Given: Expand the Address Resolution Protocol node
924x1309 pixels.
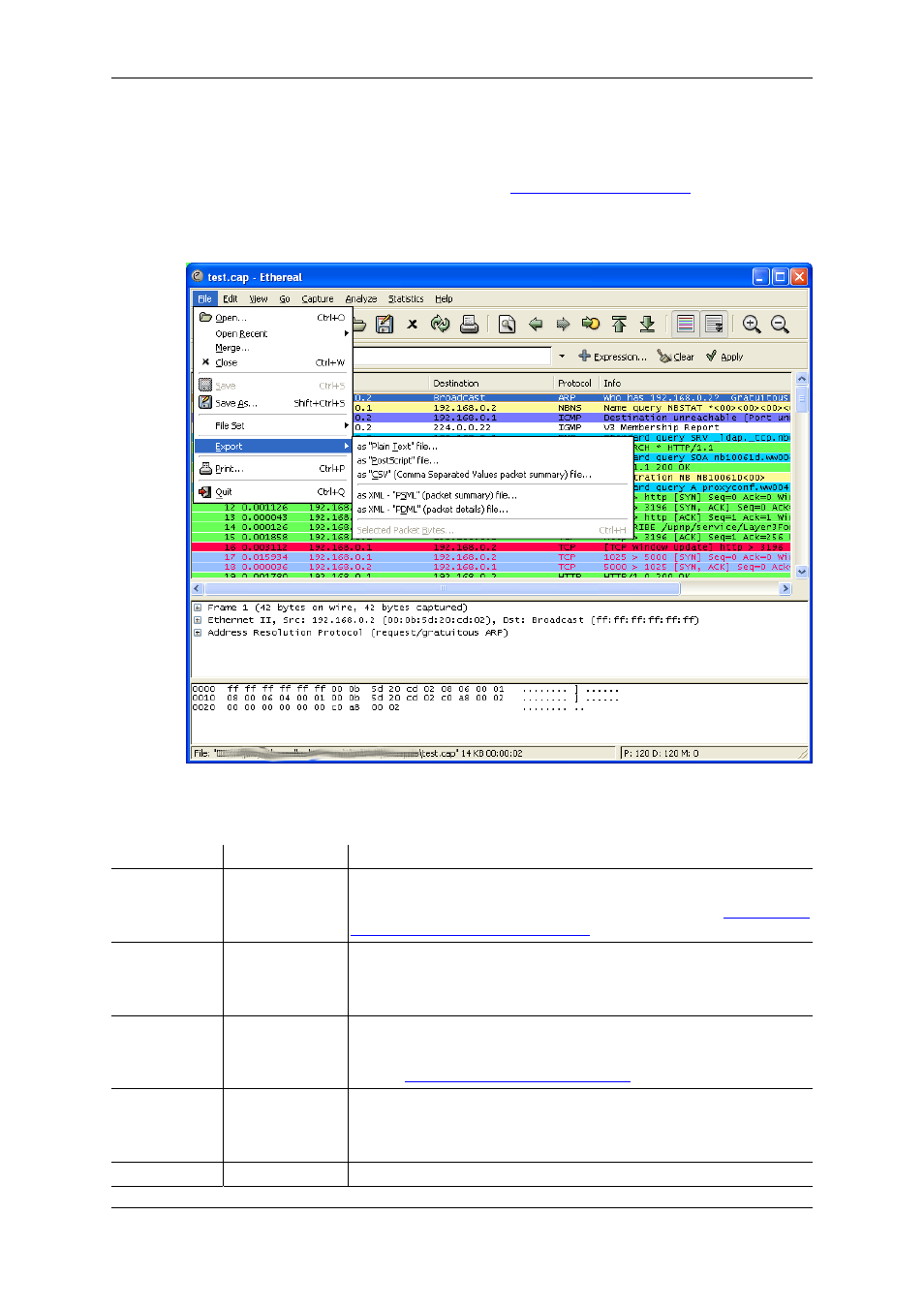Looking at the screenshot, I should 198,633.
